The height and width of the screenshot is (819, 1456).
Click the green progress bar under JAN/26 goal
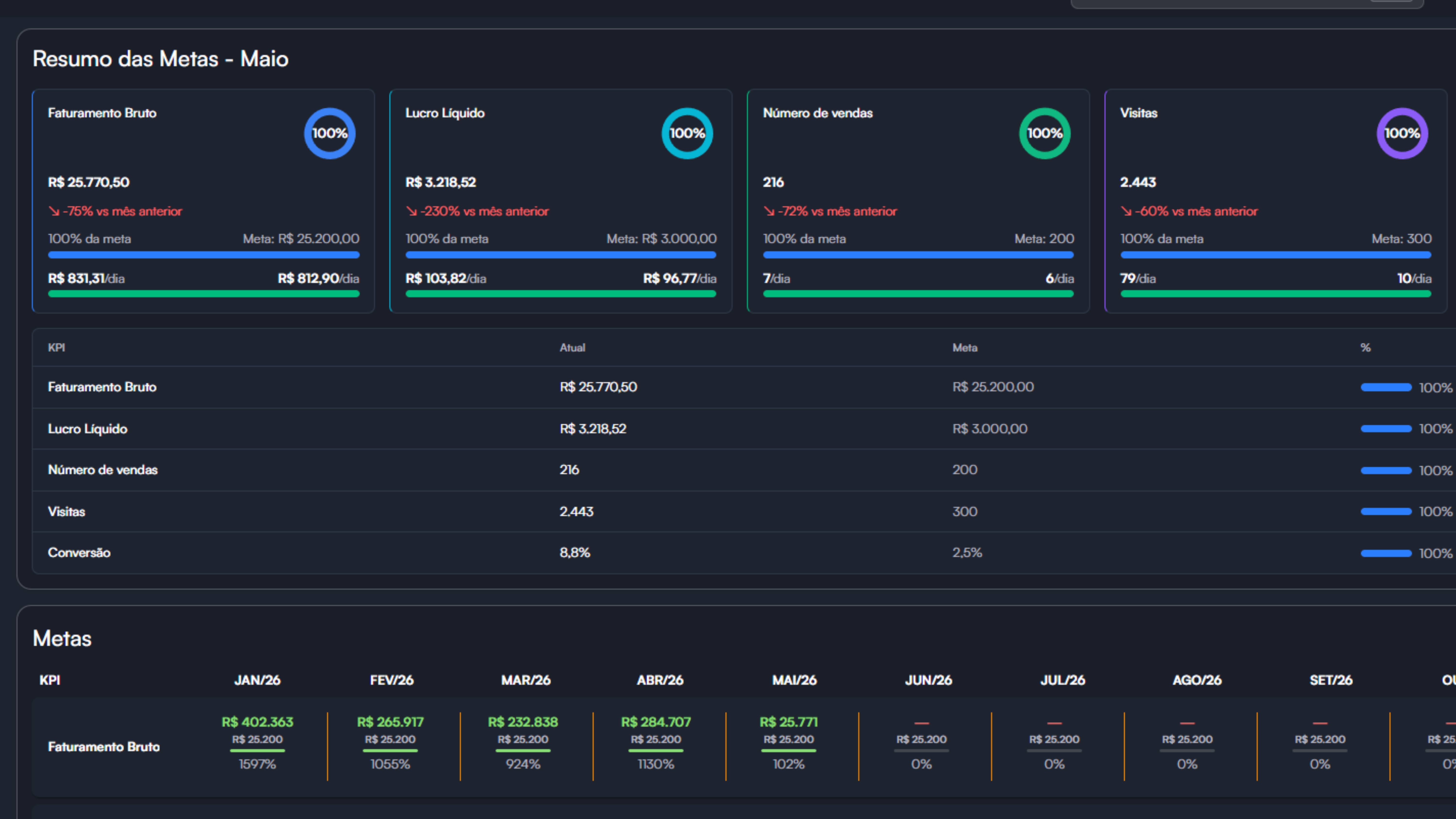tap(257, 751)
